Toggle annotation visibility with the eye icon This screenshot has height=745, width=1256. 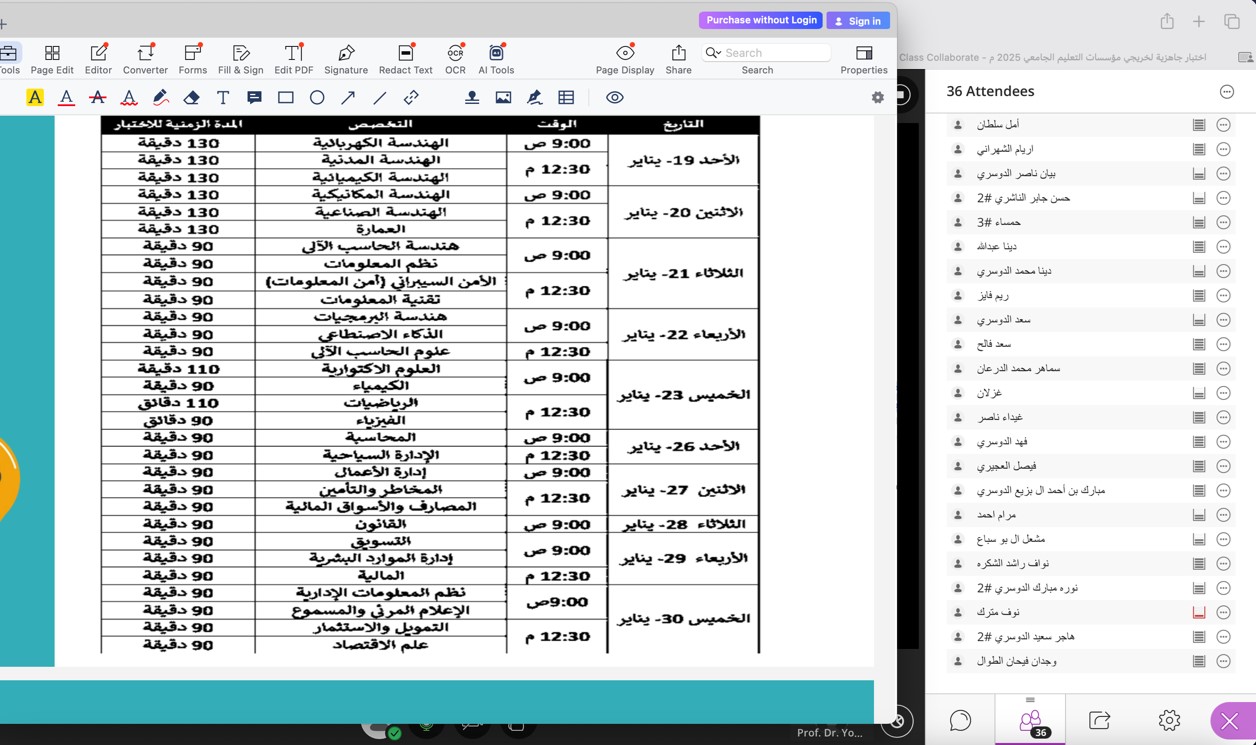tap(614, 98)
